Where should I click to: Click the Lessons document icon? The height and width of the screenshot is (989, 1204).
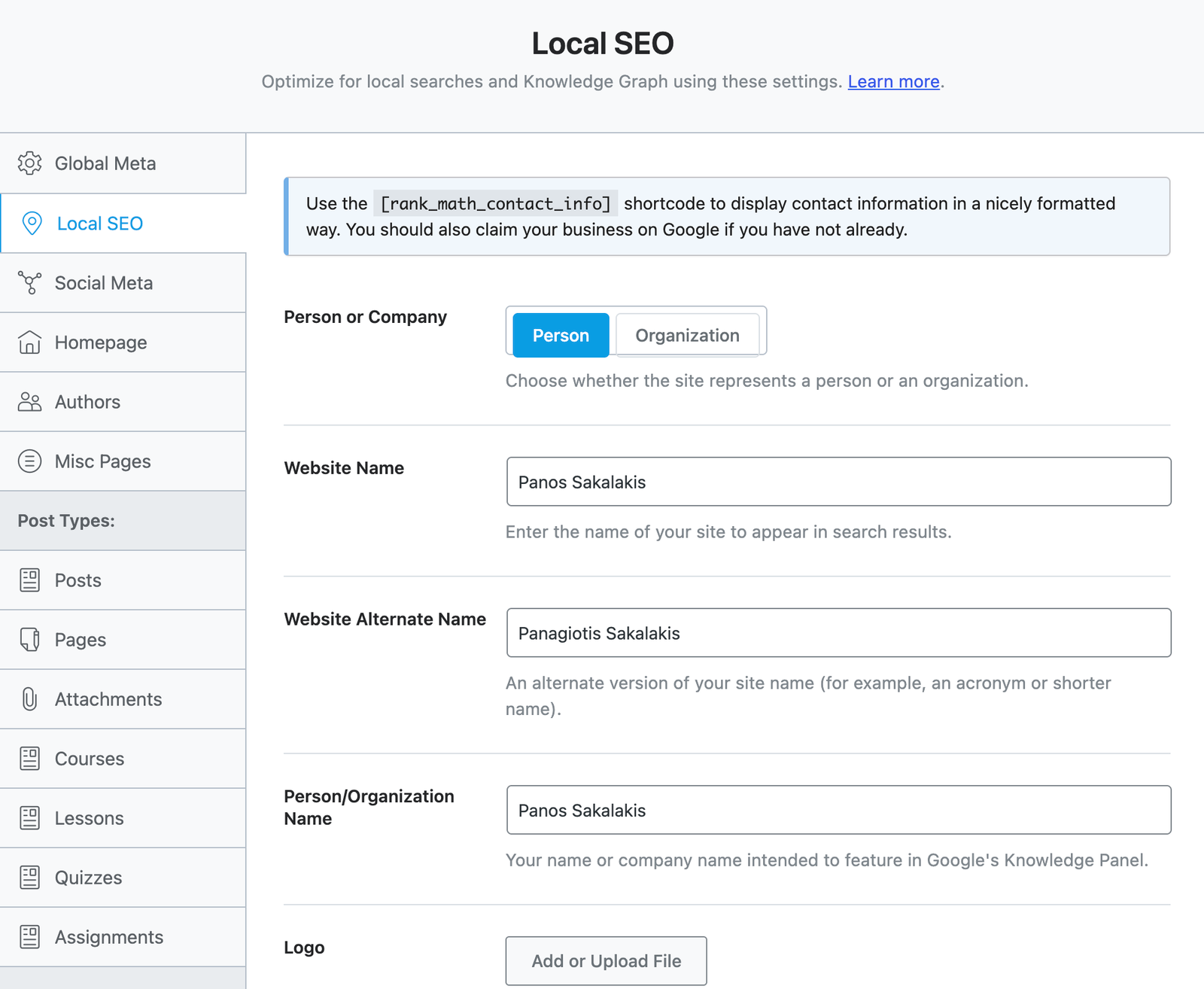pyautogui.click(x=30, y=818)
